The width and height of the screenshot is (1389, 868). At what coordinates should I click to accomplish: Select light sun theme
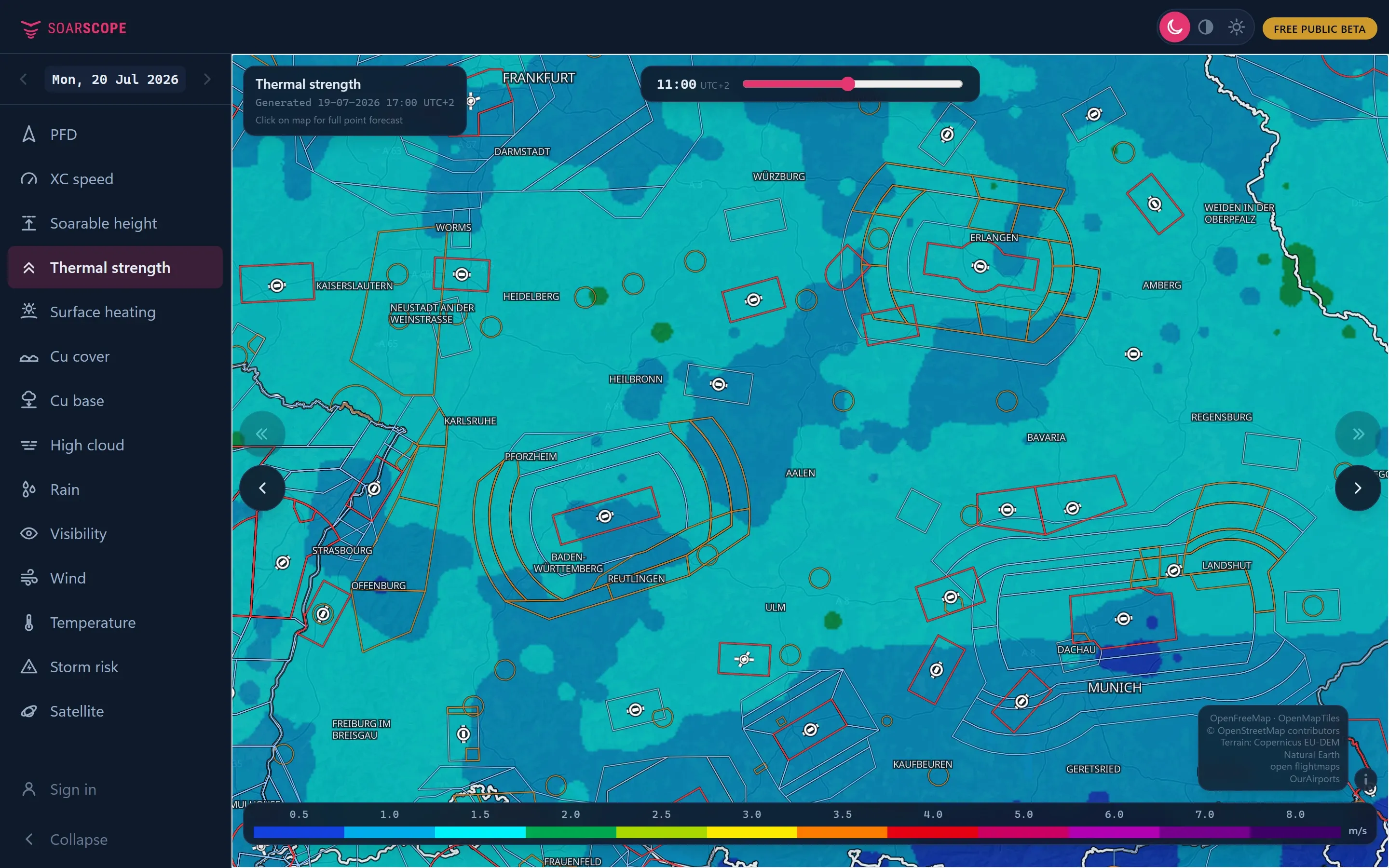tap(1236, 27)
